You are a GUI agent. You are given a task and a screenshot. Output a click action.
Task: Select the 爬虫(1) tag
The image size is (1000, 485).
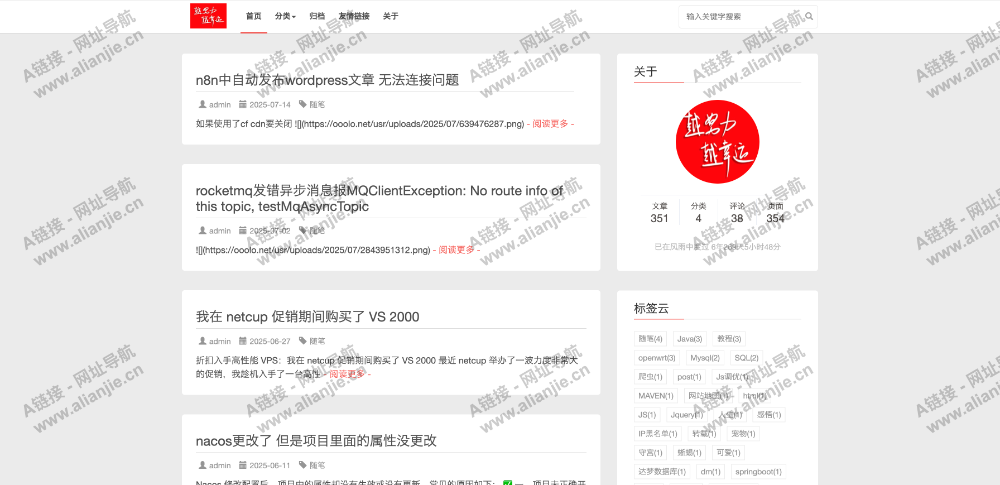[x=651, y=377]
